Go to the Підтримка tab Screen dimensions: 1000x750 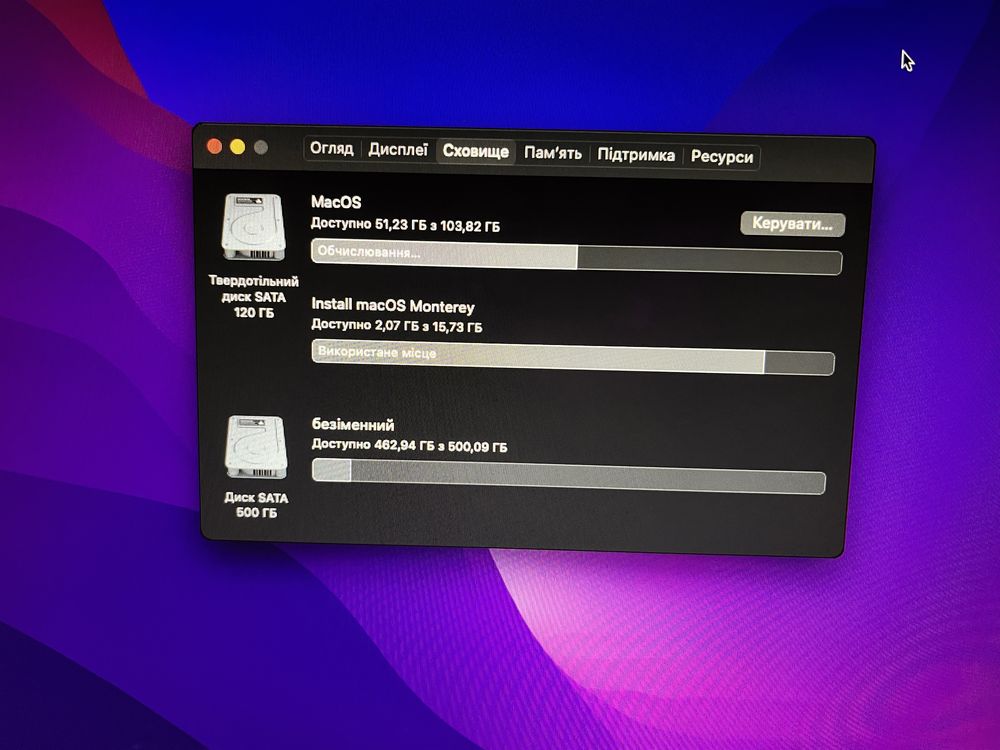636,155
